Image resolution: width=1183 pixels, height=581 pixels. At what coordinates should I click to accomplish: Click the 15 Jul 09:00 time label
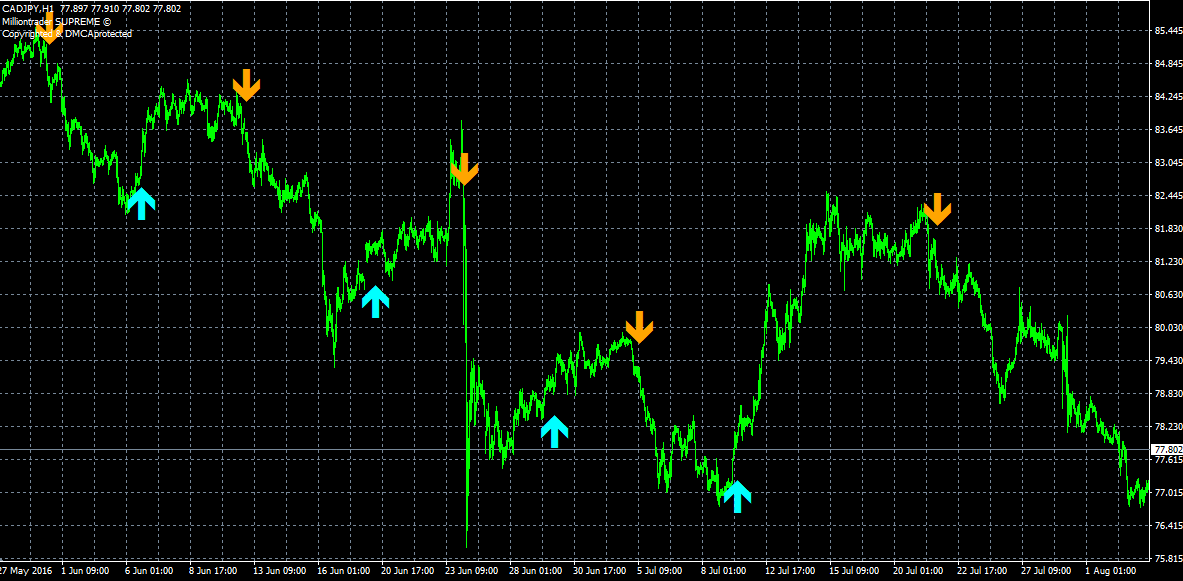pos(856,570)
